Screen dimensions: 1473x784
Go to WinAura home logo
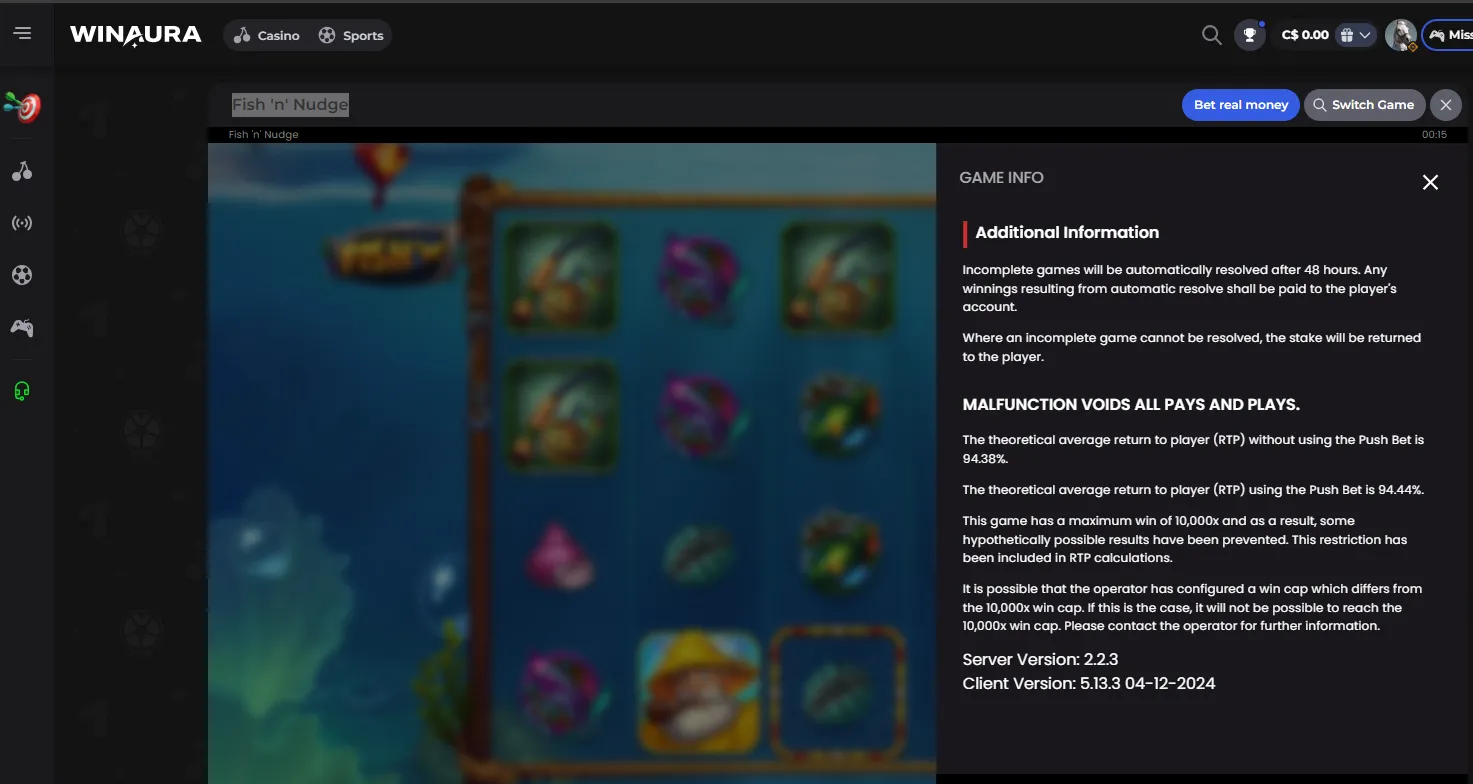coord(136,35)
